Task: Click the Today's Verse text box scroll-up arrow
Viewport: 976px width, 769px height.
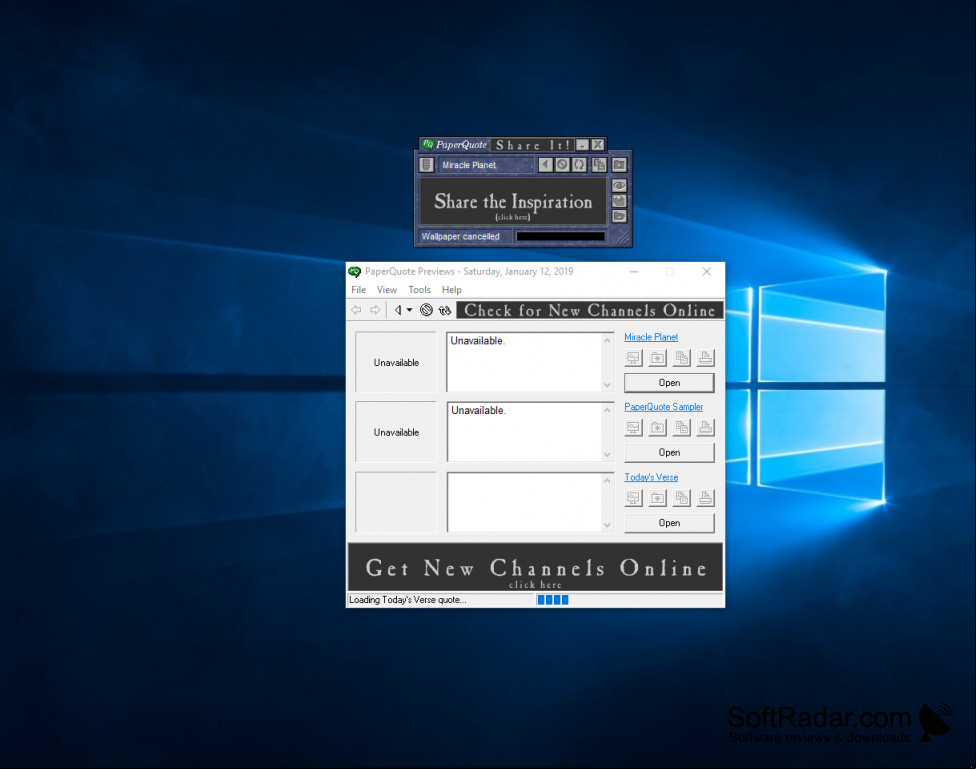Action: (x=607, y=480)
